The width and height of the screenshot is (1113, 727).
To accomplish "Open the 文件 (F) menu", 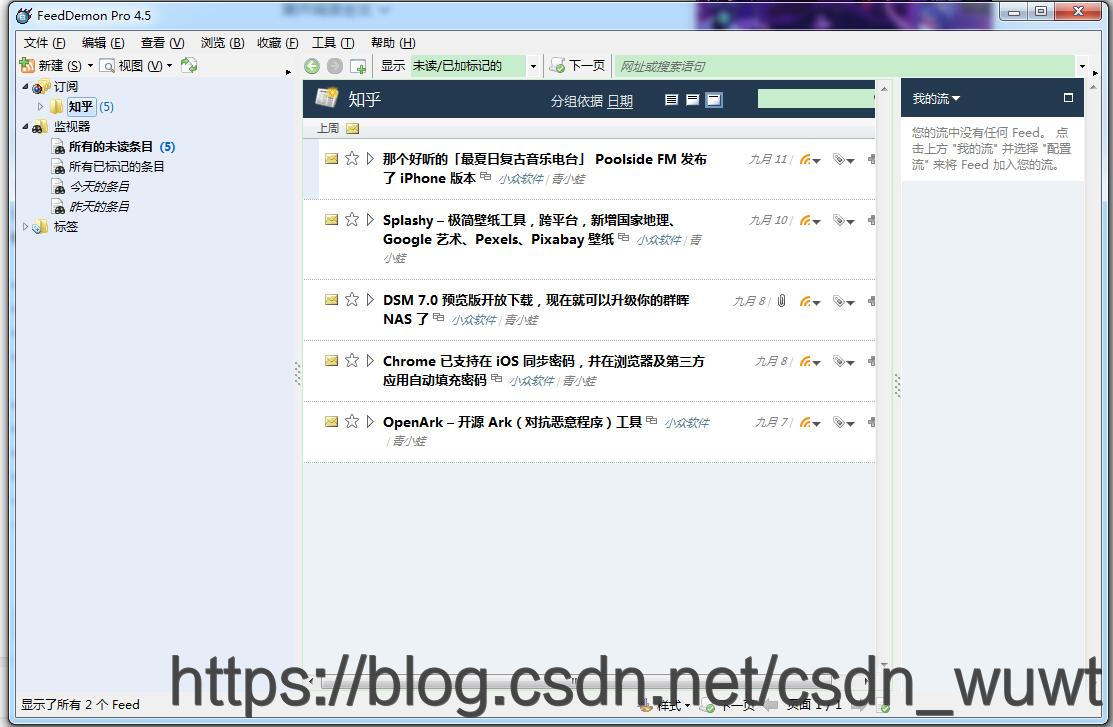I will click(x=44, y=43).
